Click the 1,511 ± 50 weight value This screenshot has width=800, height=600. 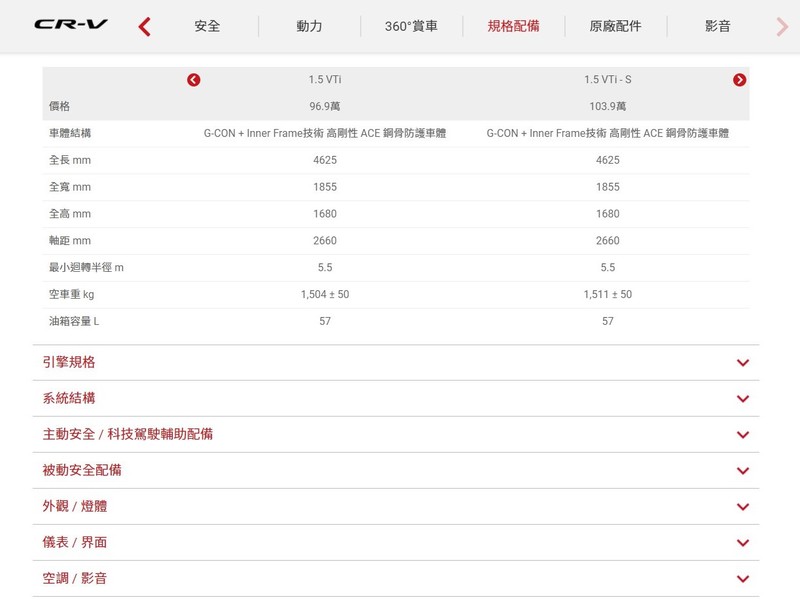click(608, 294)
